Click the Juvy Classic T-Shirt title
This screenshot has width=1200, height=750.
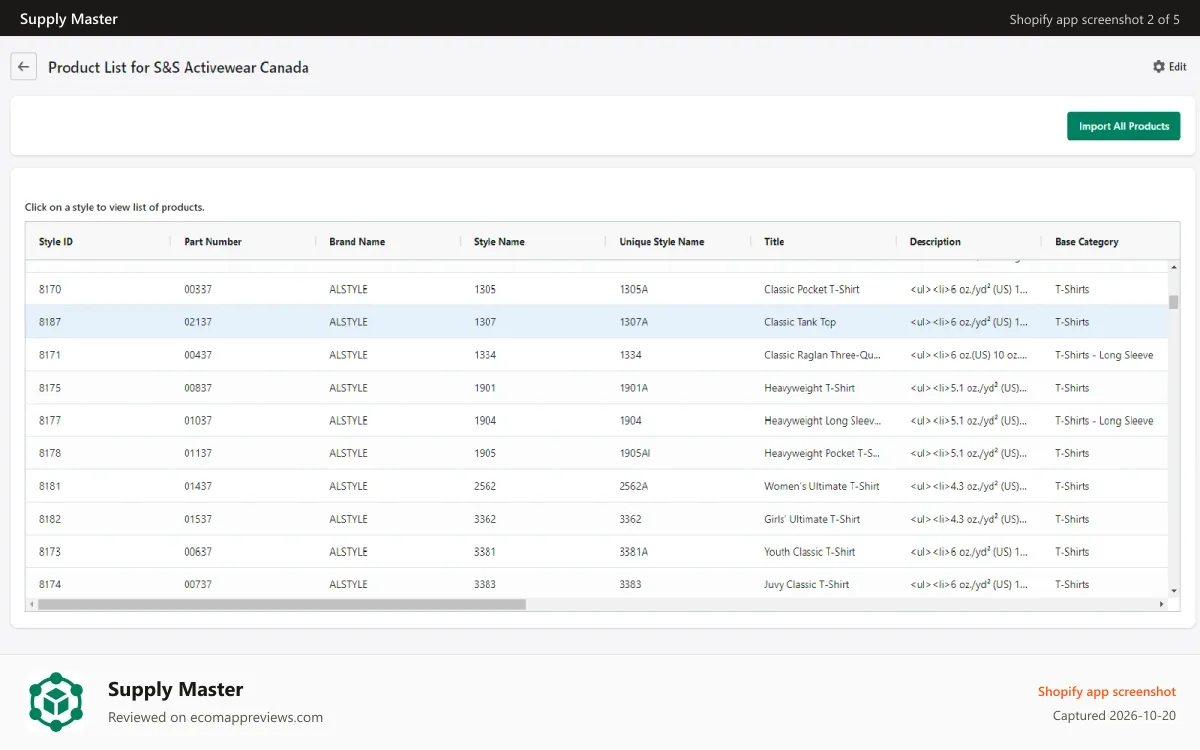807,584
